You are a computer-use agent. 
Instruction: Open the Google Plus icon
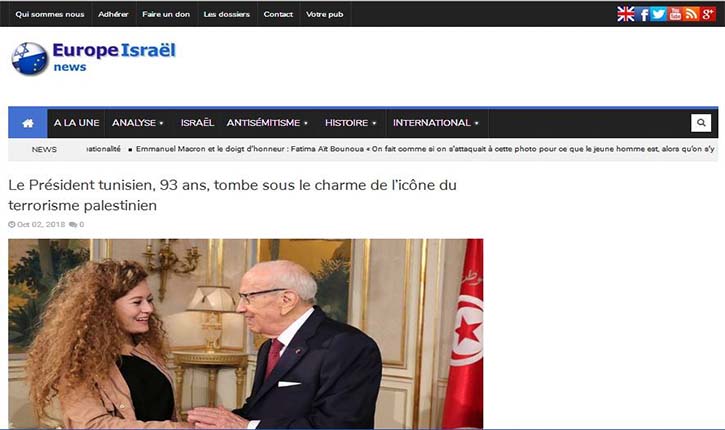707,14
